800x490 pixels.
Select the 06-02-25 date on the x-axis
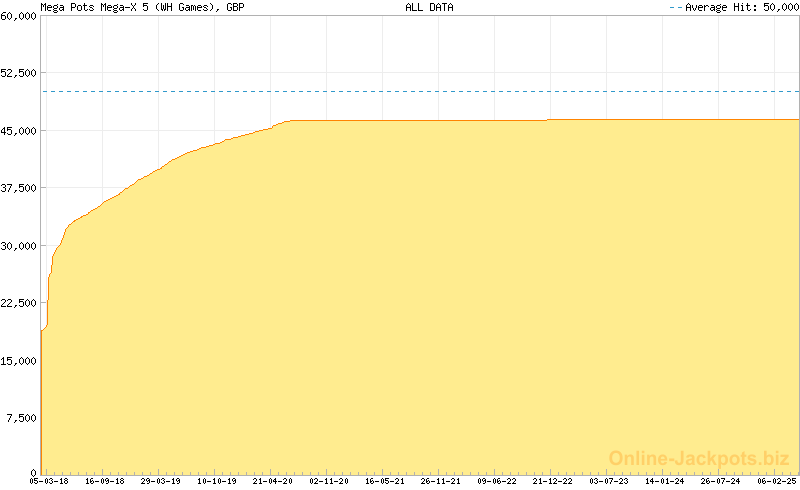click(776, 482)
